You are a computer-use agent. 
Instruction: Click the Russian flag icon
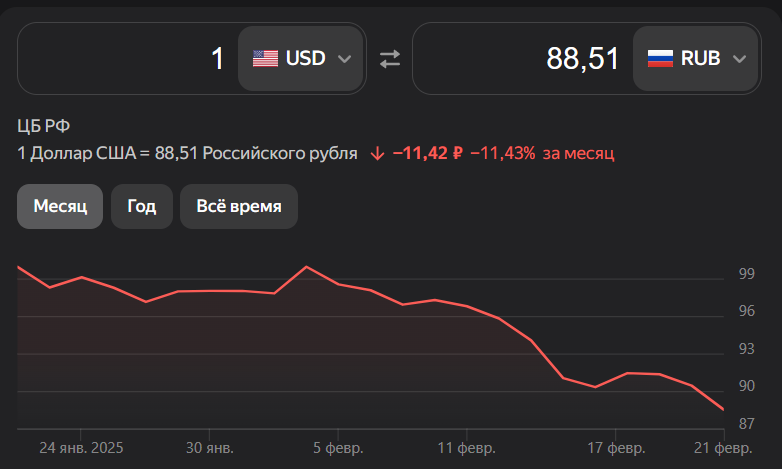[660, 59]
